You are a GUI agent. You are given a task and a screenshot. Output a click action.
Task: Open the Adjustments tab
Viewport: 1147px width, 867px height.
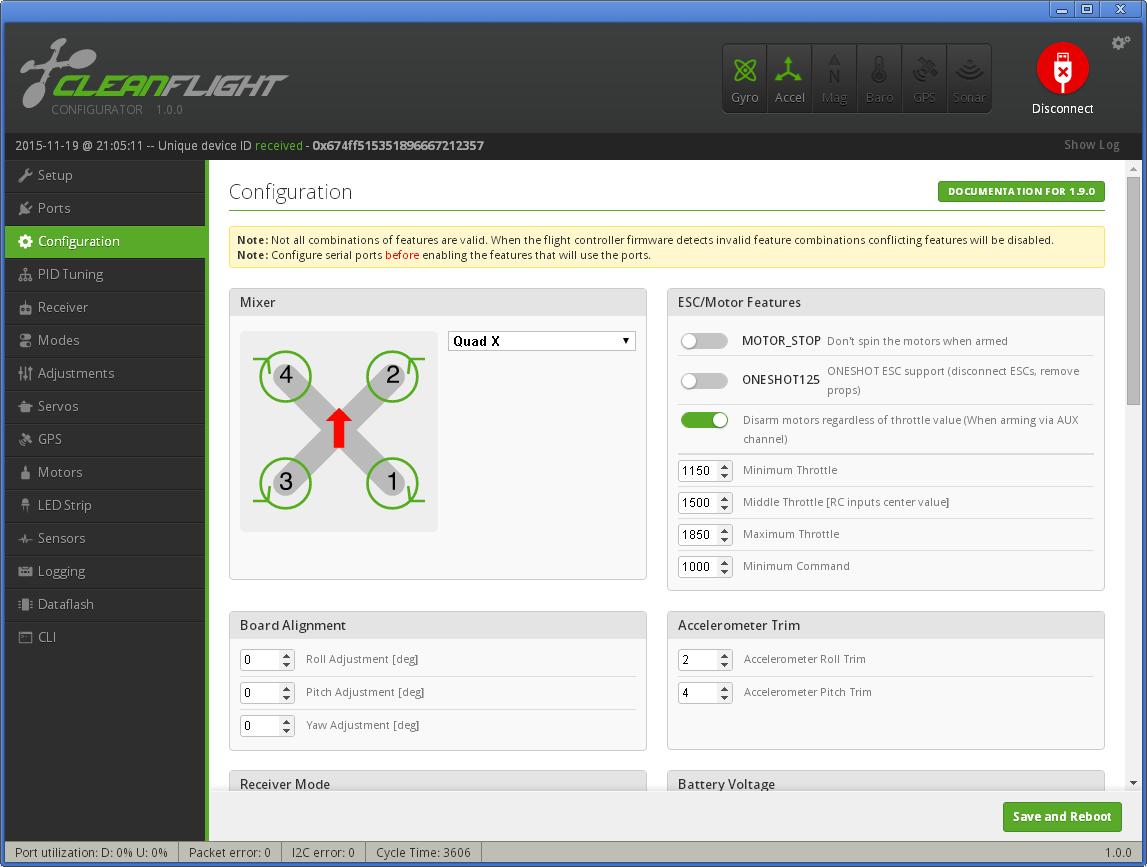point(105,373)
